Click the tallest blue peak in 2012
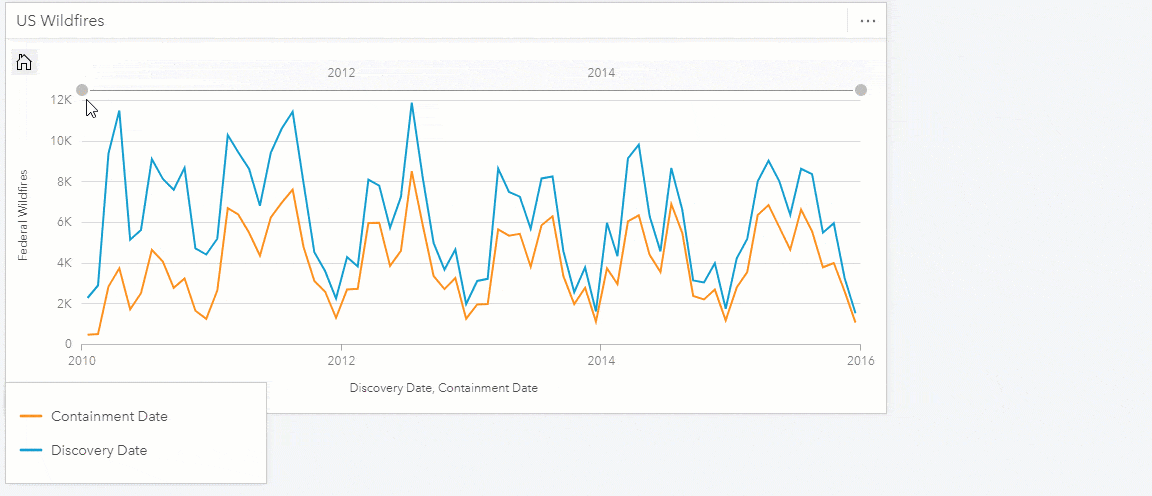 pyautogui.click(x=411, y=103)
